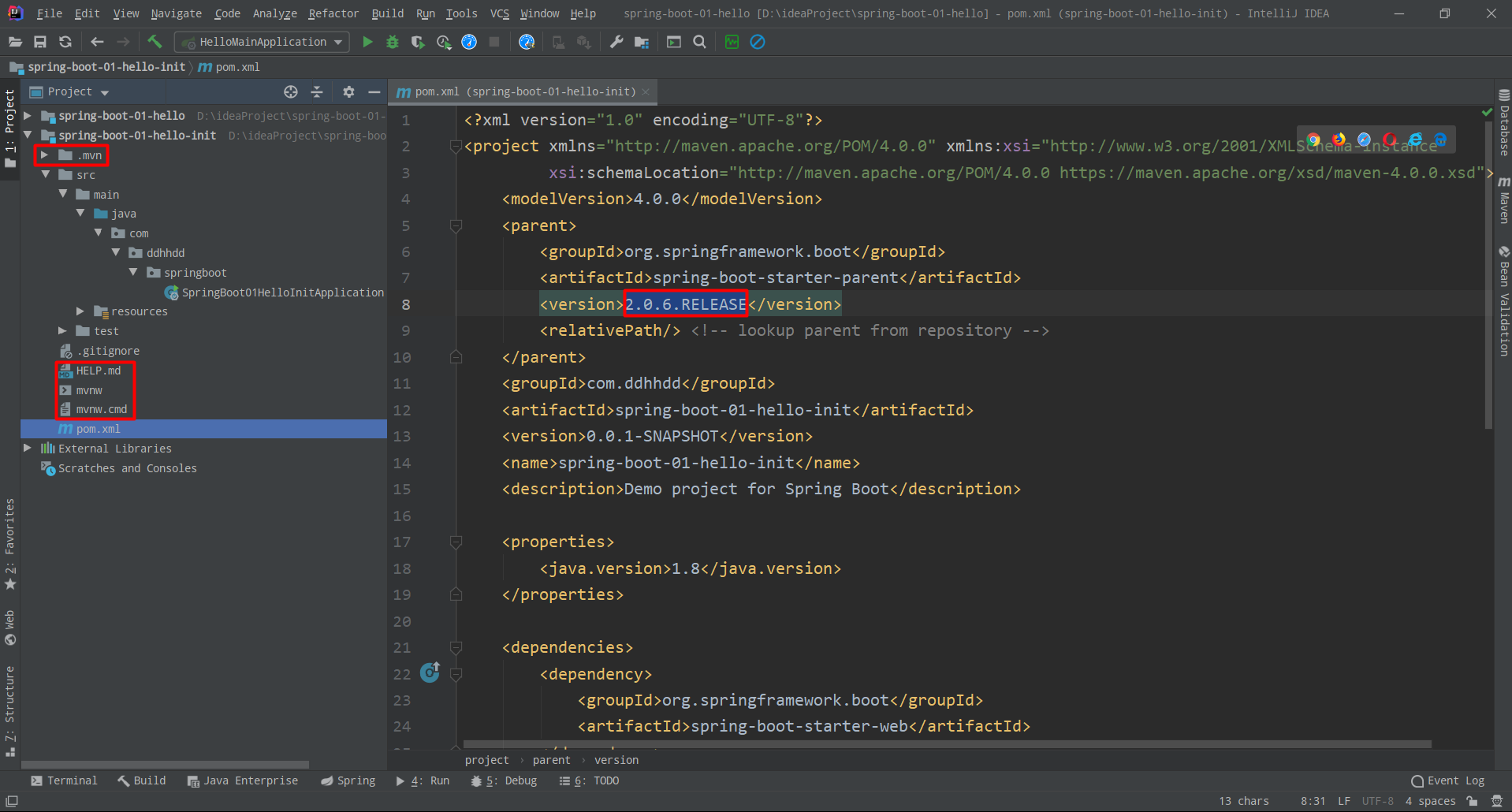Screen dimensions: 1512x812
Task: Click the green Run button in toolbar
Action: (367, 42)
